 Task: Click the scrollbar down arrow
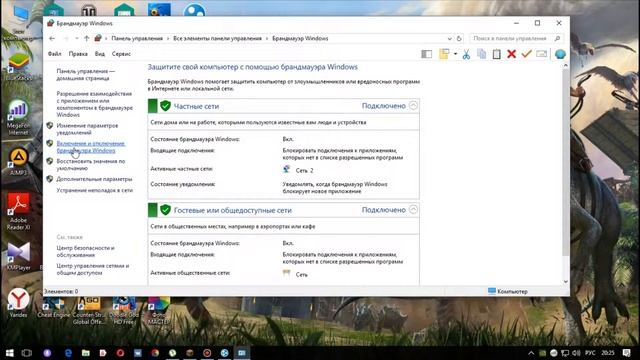[565, 281]
